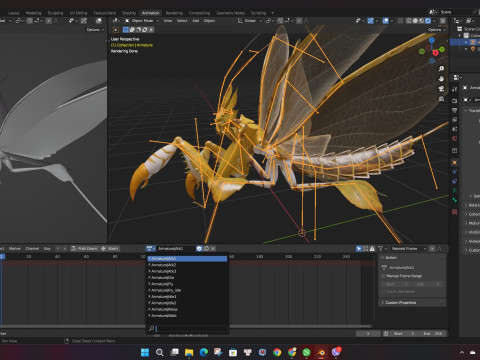480x360 pixels.
Task: Enable Manual Frame Range checkbox
Action: tap(383, 276)
